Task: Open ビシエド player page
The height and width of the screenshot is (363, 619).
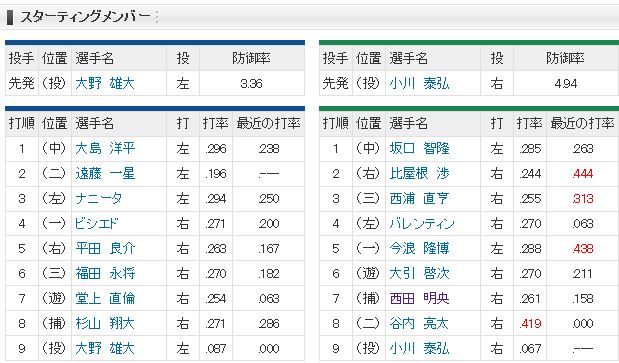Action: pyautogui.click(x=96, y=223)
